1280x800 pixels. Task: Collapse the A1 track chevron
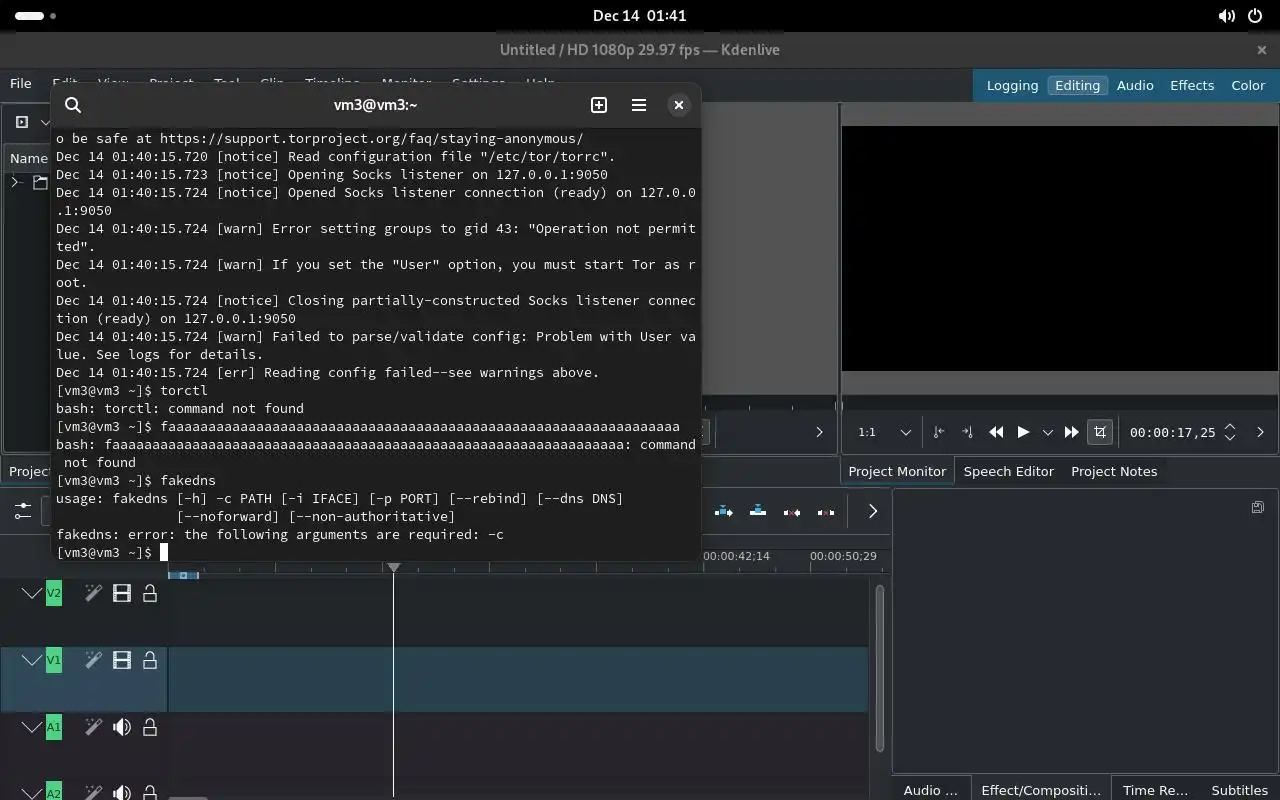pyautogui.click(x=32, y=727)
